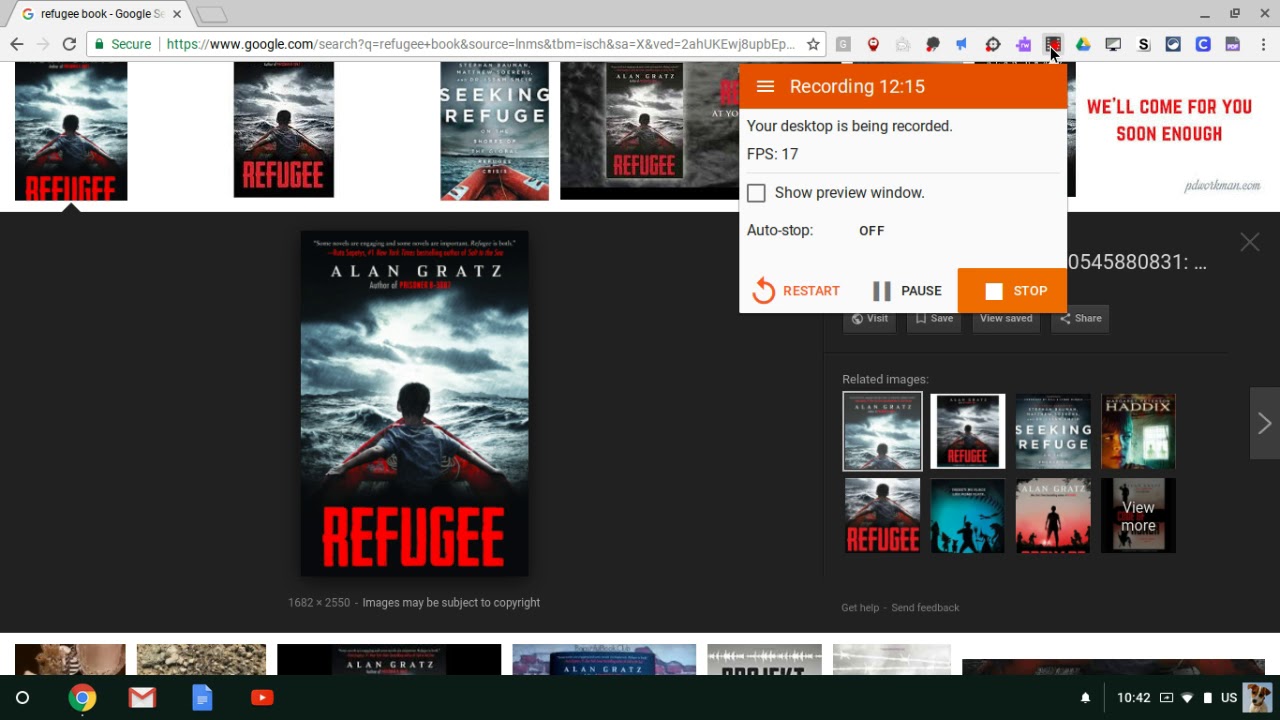Stop the desktop recording
This screenshot has width=1280, height=720.
point(1012,291)
